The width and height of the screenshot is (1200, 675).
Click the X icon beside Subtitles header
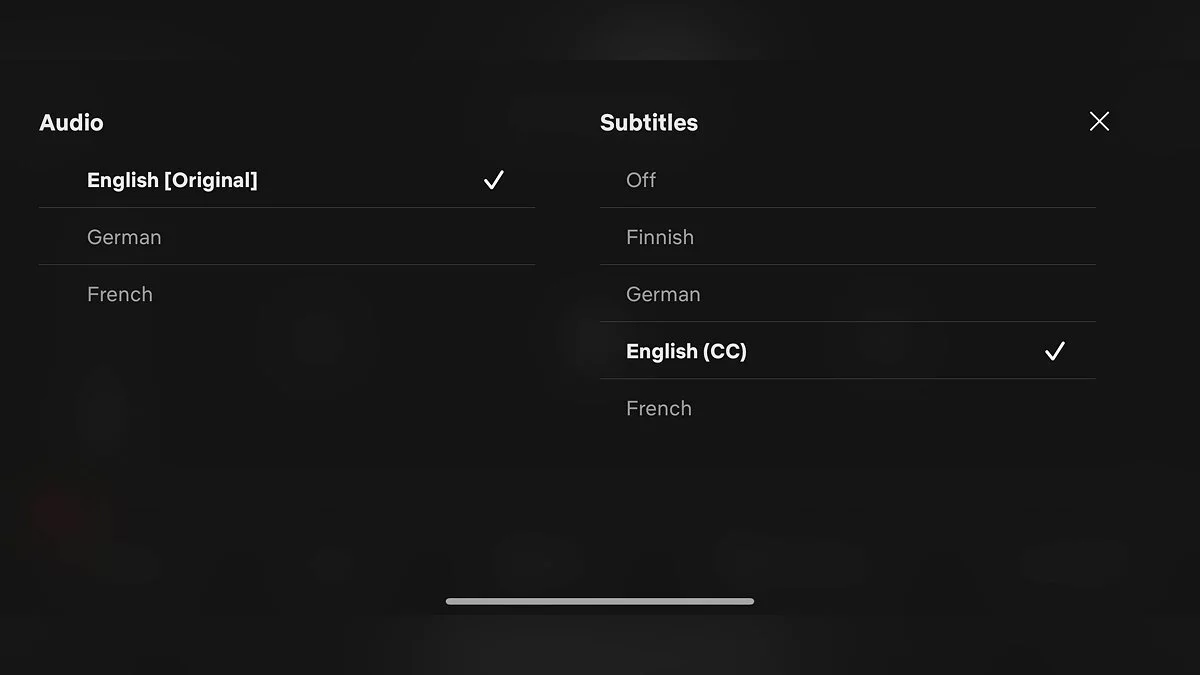tap(1099, 122)
